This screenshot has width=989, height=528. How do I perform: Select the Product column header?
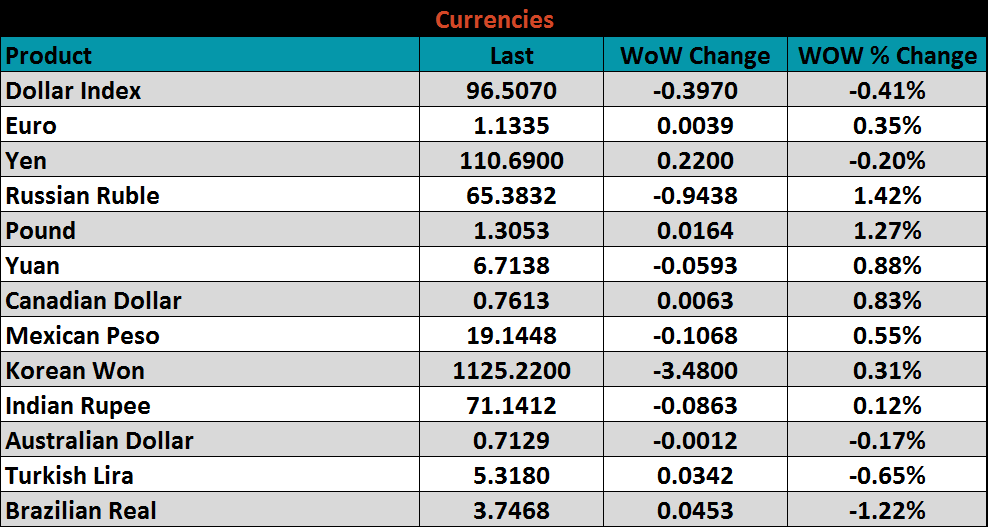(x=49, y=55)
